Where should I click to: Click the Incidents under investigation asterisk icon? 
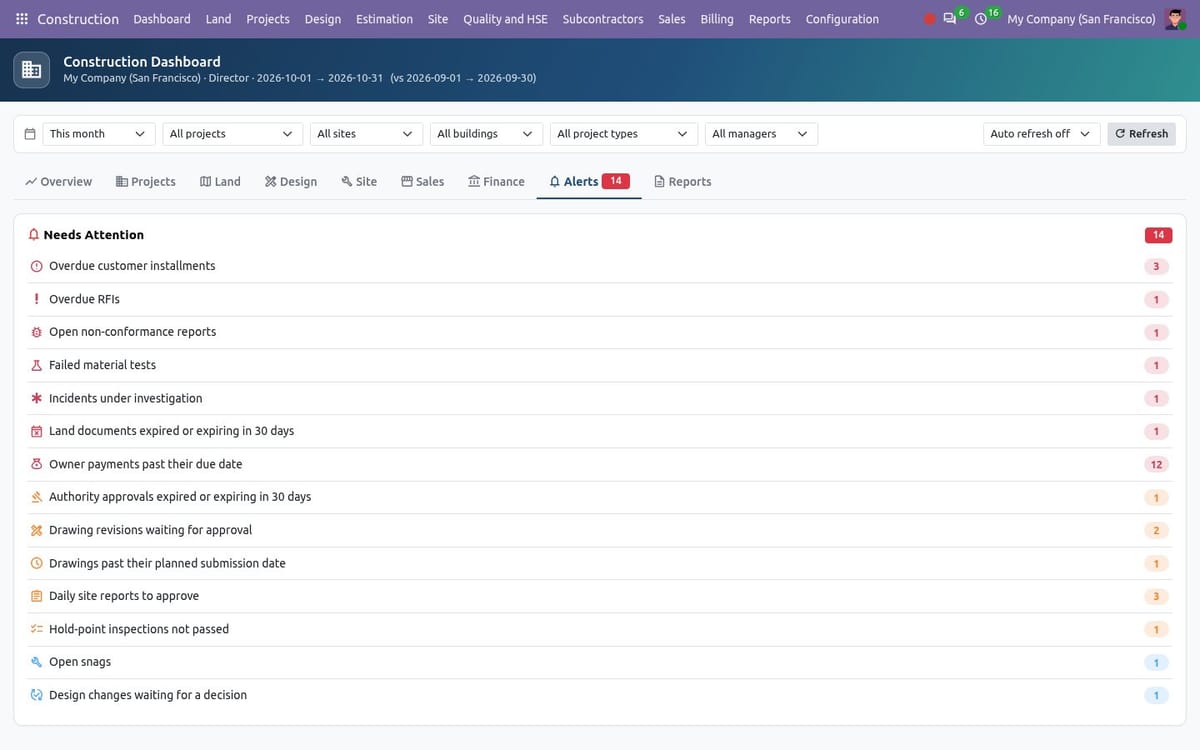coord(37,398)
